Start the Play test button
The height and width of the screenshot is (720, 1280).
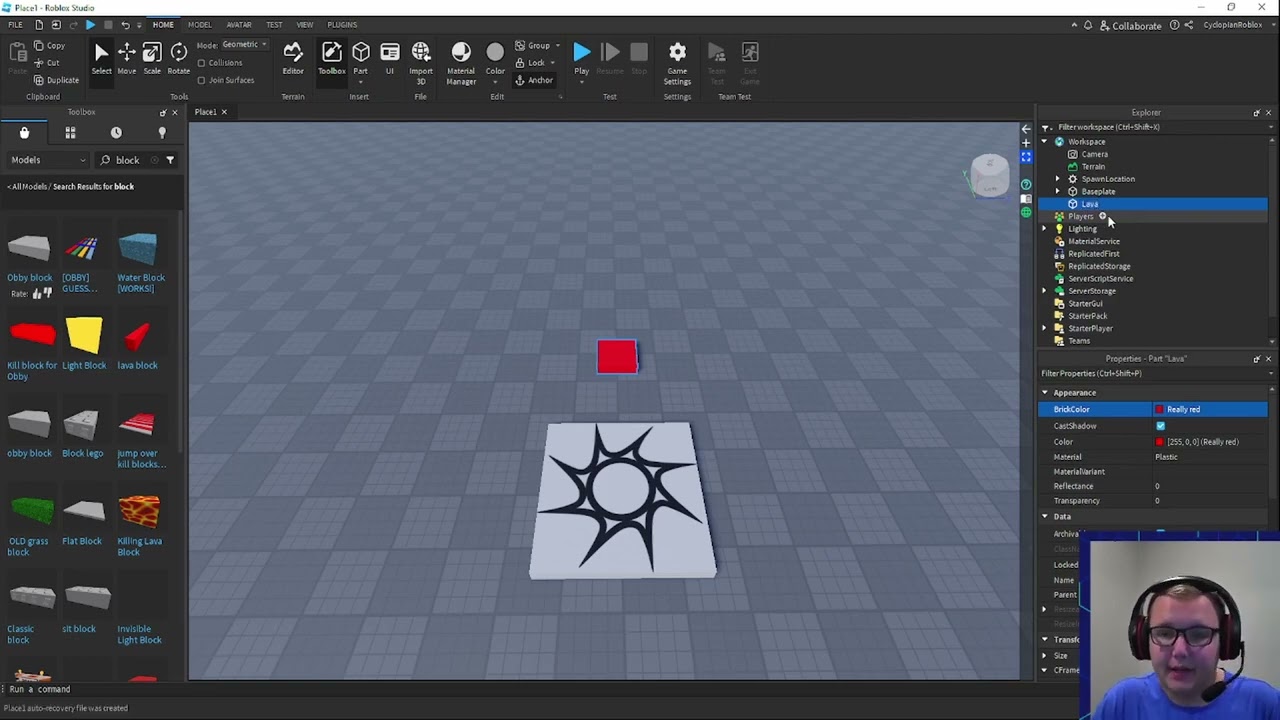tap(581, 58)
